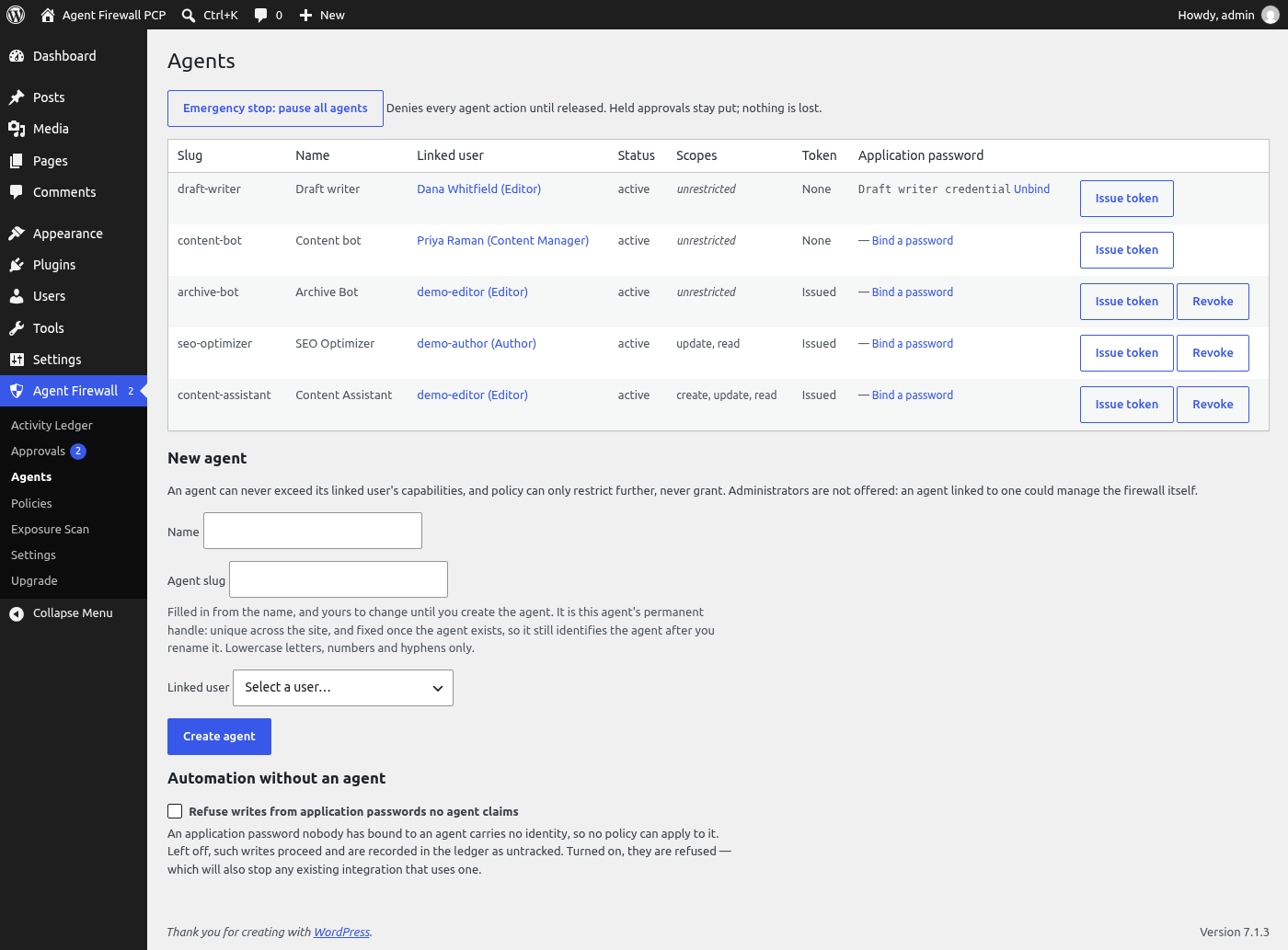The width and height of the screenshot is (1288, 950).
Task: Open the Linked user dropdown
Action: point(343,688)
